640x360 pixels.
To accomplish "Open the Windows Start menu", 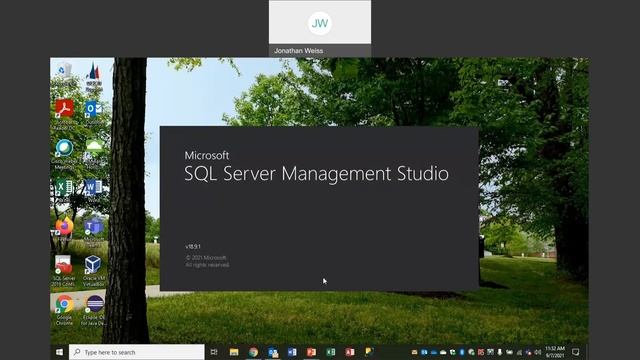I will click(x=60, y=352).
